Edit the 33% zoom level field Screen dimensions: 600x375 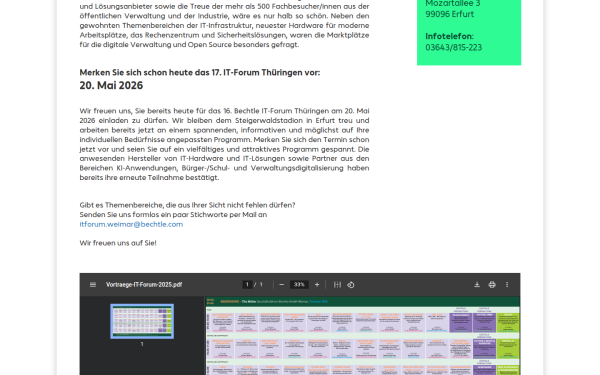pos(299,285)
